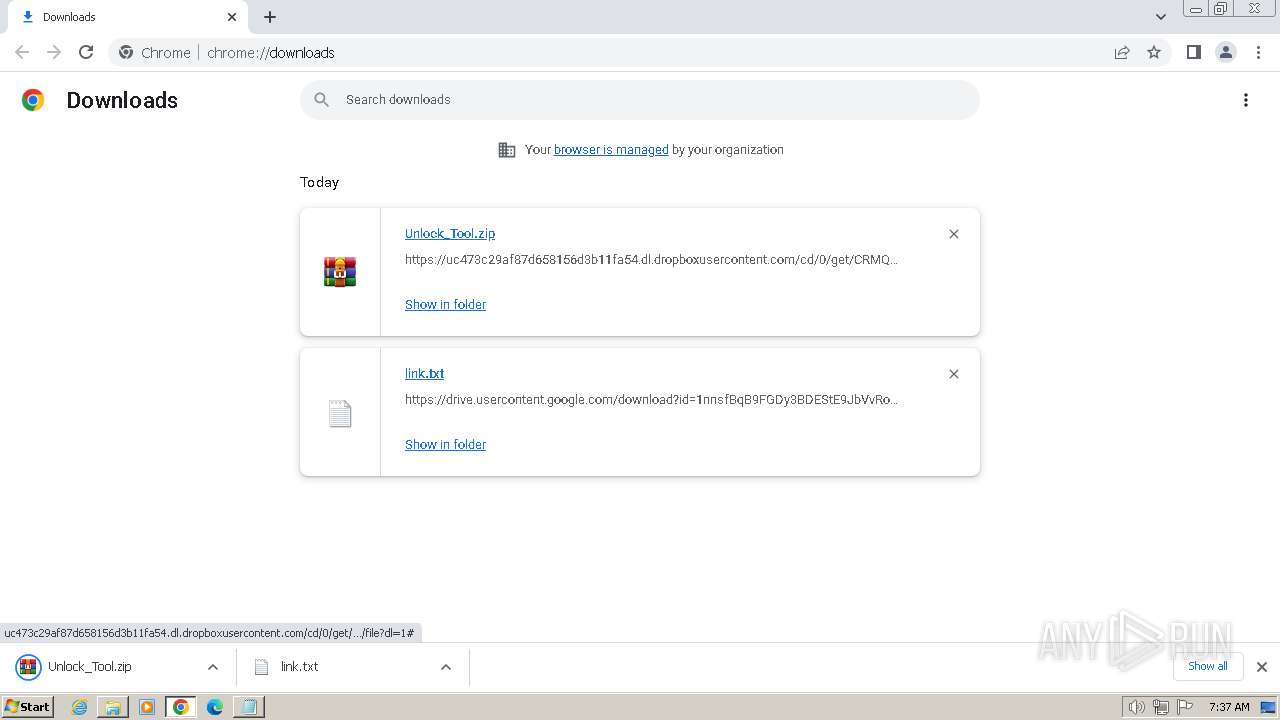Screen dimensions: 1280x720
Task: Click Show all downloads button
Action: click(1207, 666)
